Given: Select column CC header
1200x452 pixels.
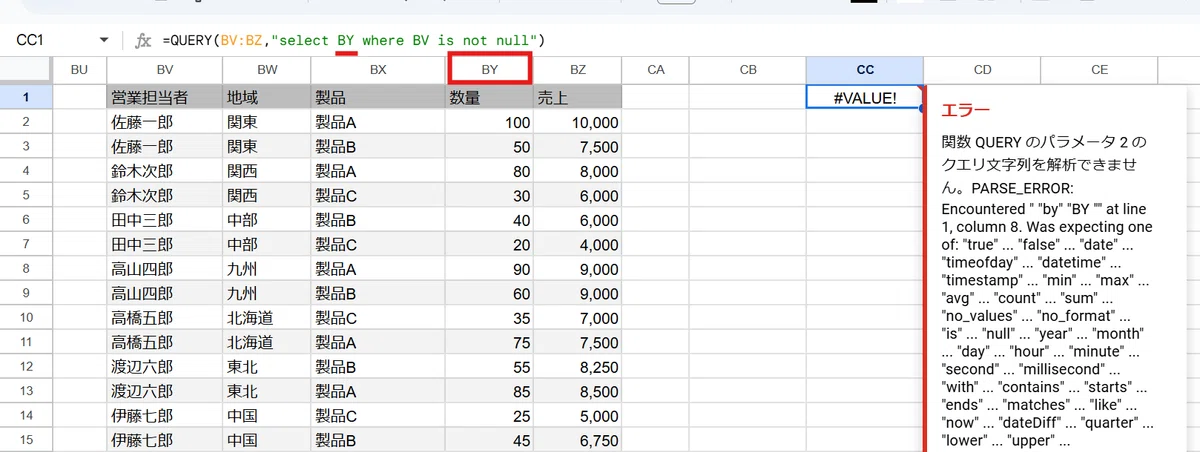Looking at the screenshot, I should 865,70.
